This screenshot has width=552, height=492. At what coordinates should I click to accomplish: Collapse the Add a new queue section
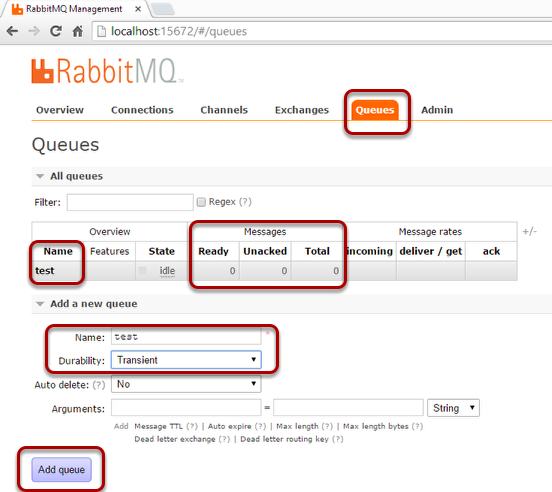click(x=40, y=304)
